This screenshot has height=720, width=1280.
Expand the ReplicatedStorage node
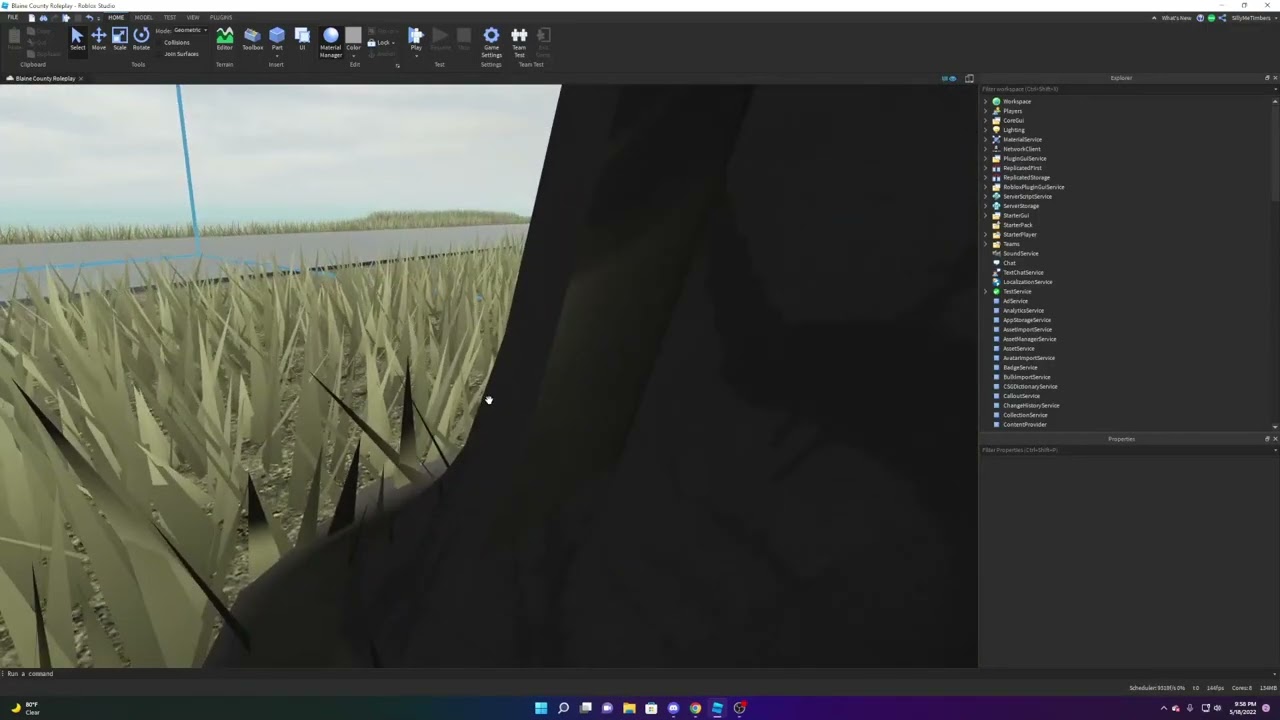coord(986,178)
